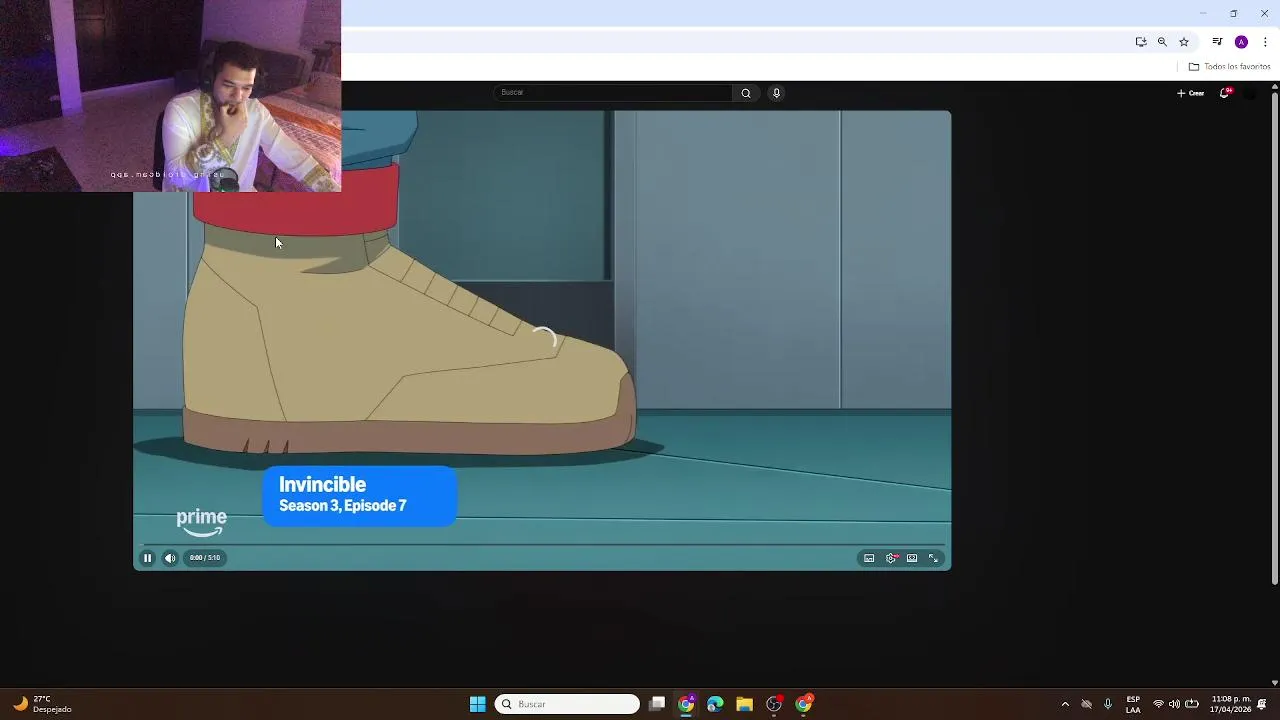
Task: Mute the video player volume
Action: (170, 558)
